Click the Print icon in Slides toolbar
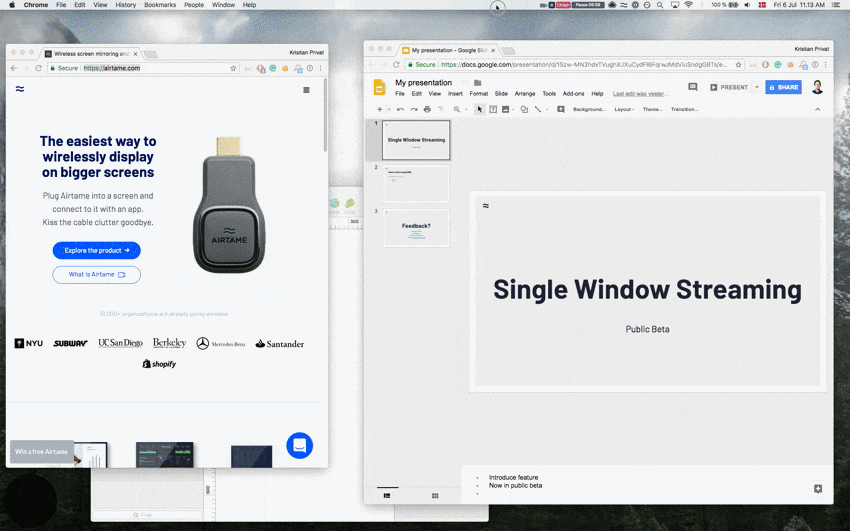 point(427,109)
